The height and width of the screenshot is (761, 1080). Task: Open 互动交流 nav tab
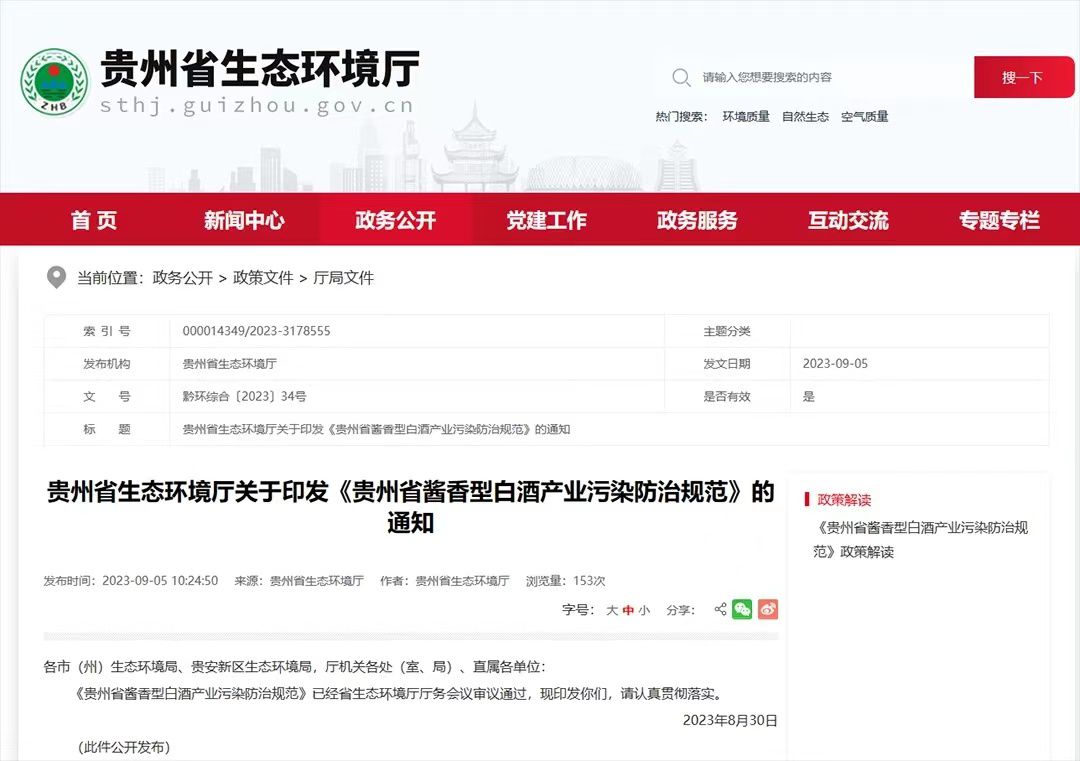click(x=848, y=220)
